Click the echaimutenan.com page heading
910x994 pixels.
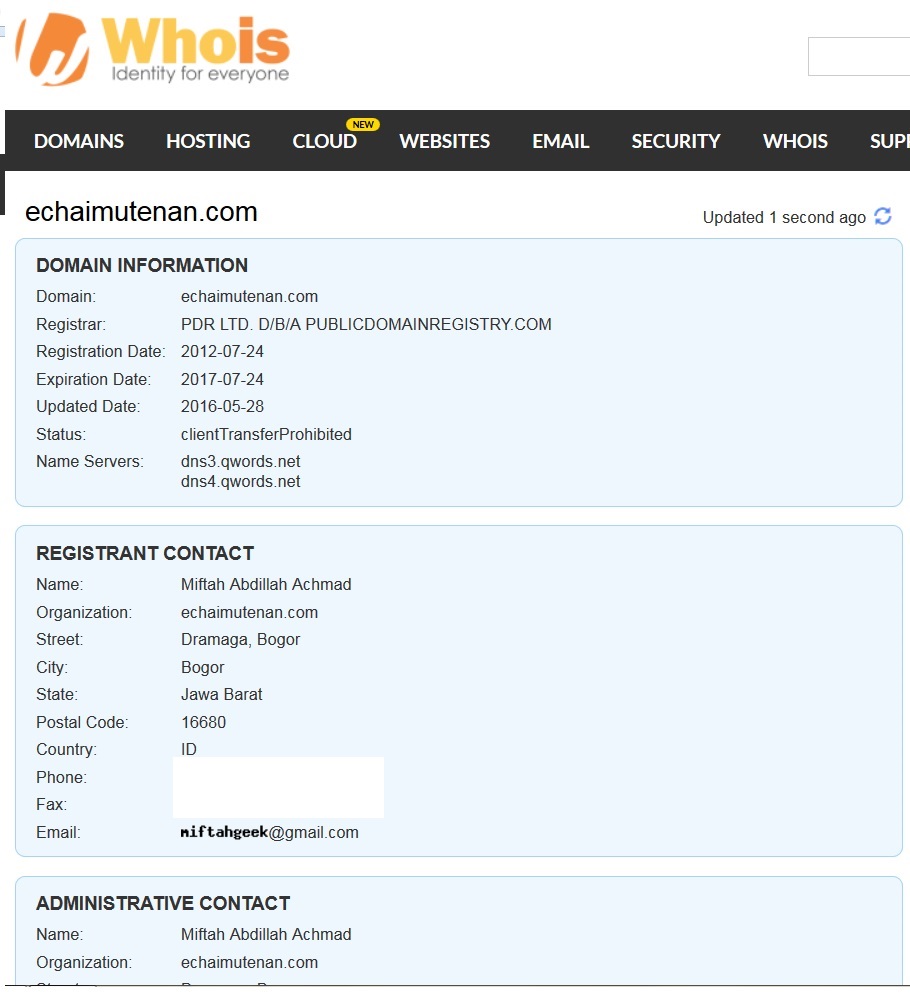141,212
